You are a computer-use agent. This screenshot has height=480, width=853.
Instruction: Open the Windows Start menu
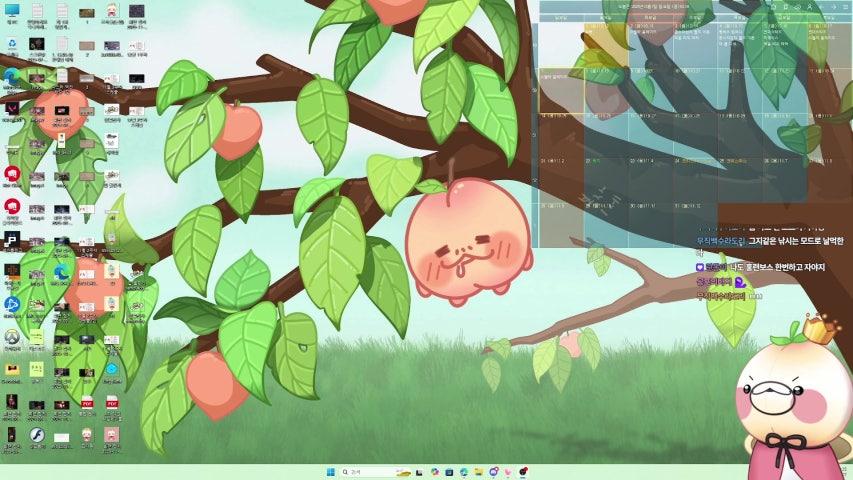(330, 472)
